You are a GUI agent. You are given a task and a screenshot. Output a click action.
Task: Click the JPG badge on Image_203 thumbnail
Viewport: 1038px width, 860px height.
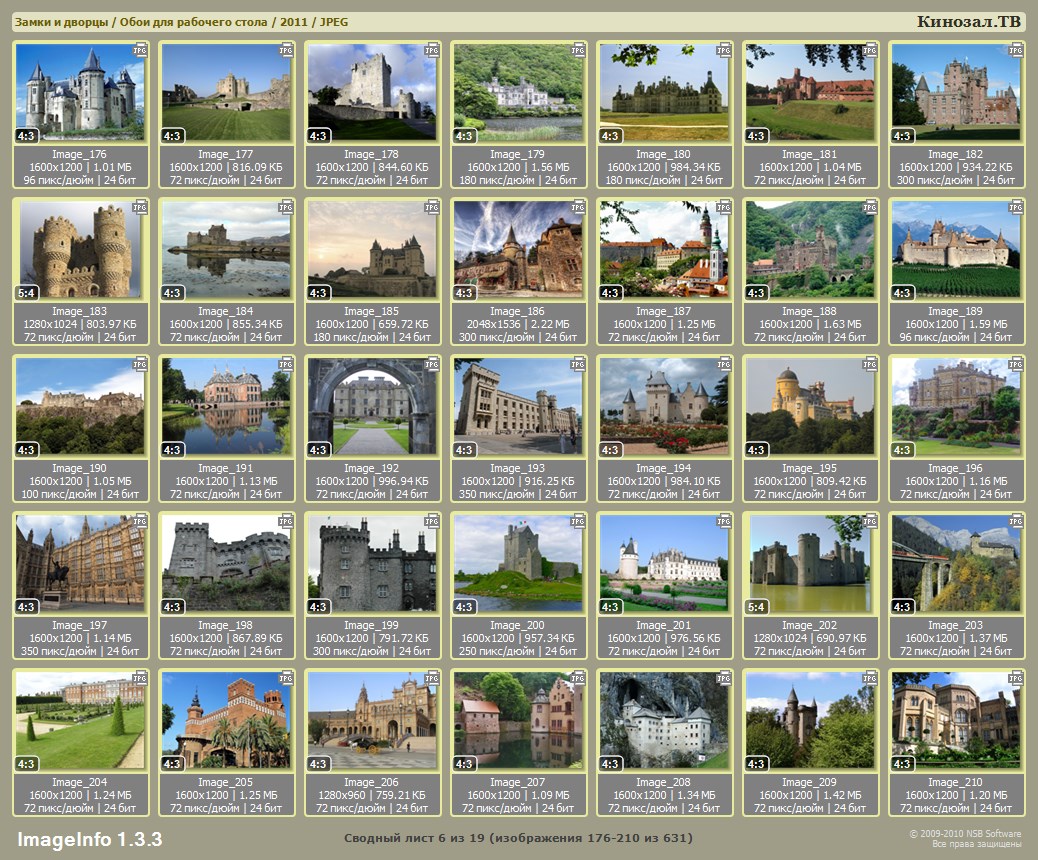(x=1015, y=521)
